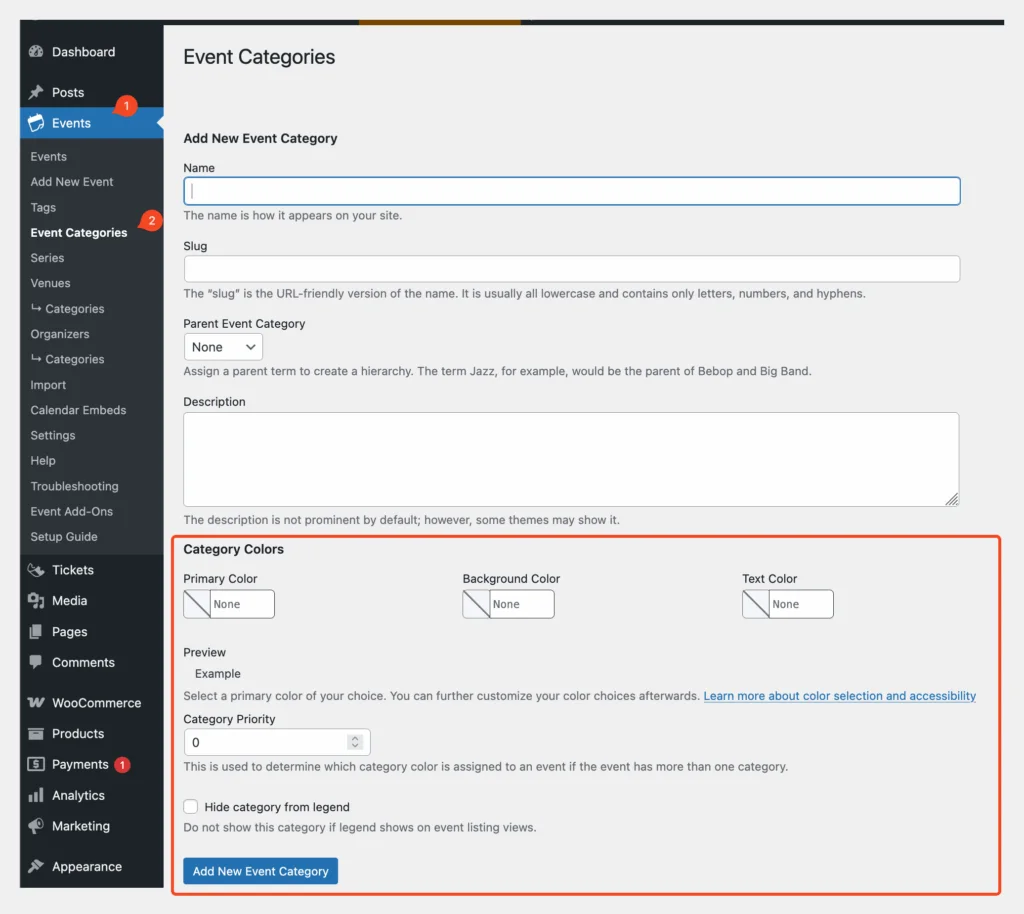The height and width of the screenshot is (914, 1024).
Task: Focus the Name input field
Action: pyautogui.click(x=571, y=191)
